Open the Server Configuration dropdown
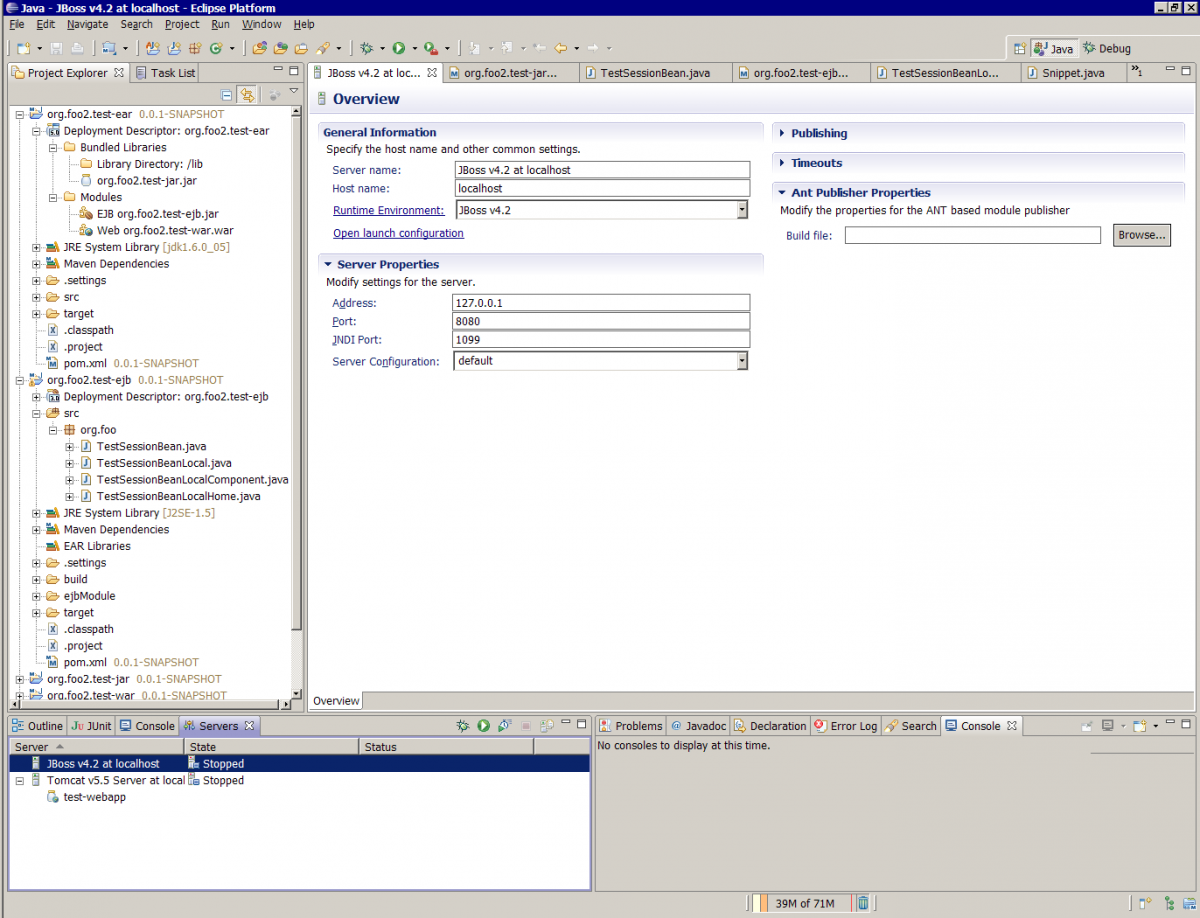Screen dimensions: 1200x918 (x=742, y=361)
